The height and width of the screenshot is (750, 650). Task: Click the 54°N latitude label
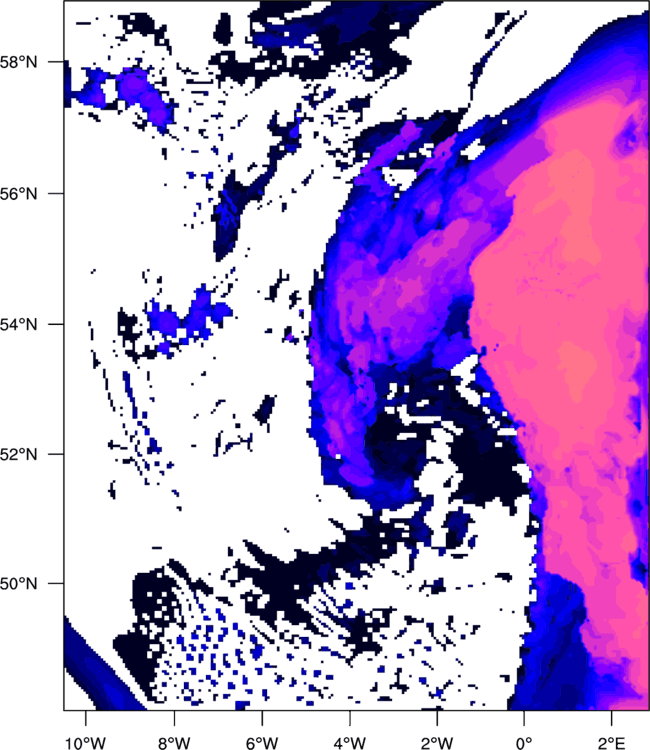[18, 324]
